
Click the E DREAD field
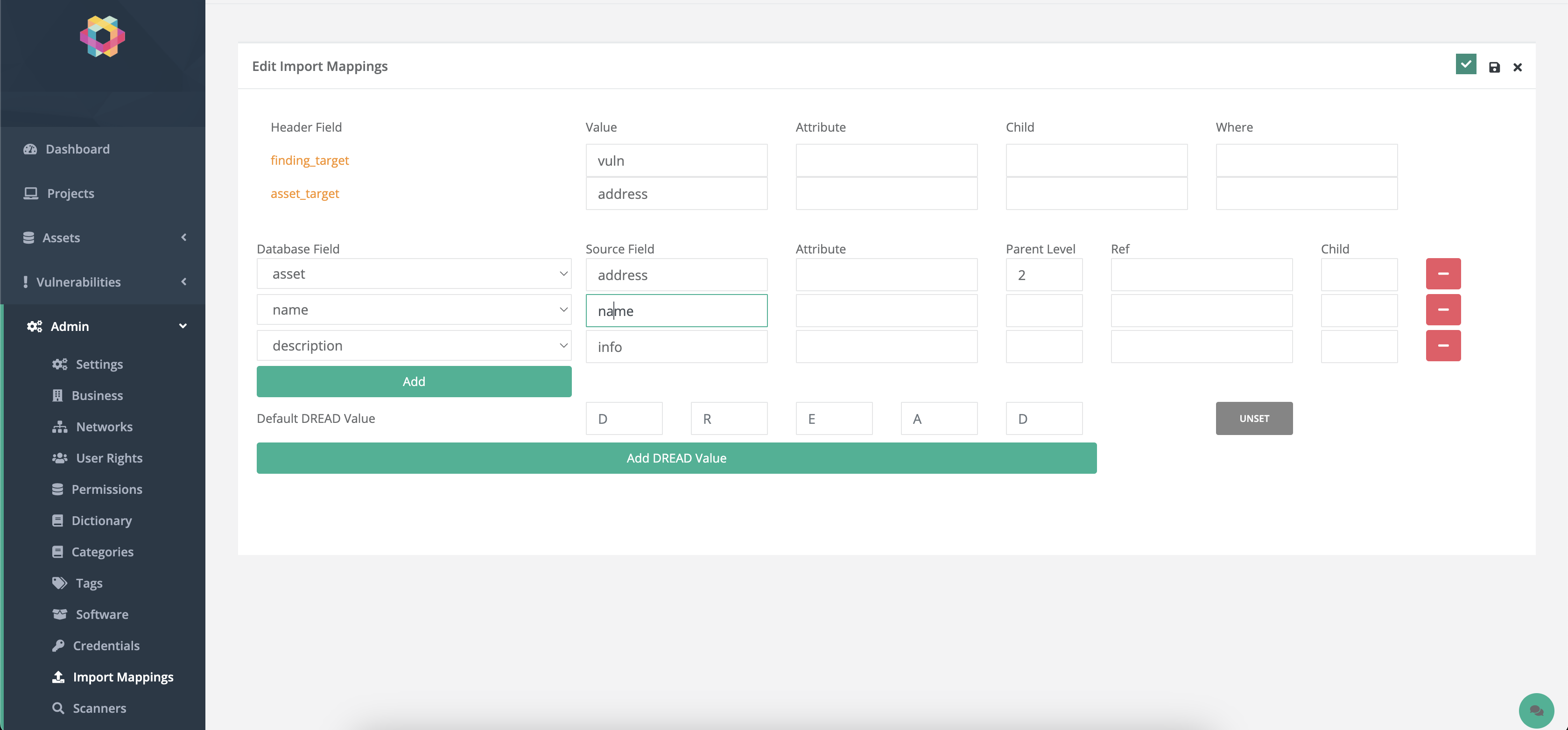(834, 419)
